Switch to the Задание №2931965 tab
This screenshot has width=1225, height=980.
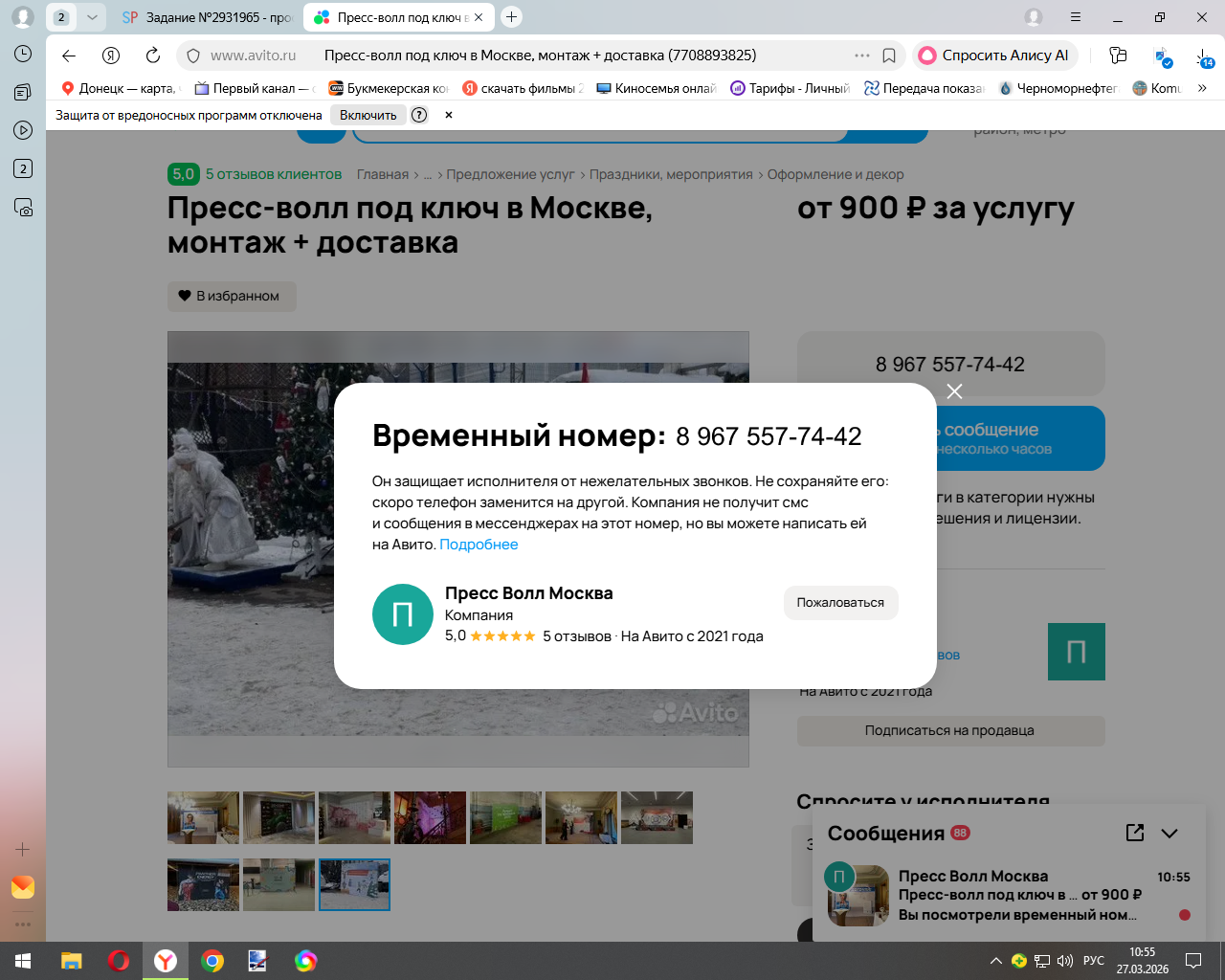pyautogui.click(x=207, y=17)
